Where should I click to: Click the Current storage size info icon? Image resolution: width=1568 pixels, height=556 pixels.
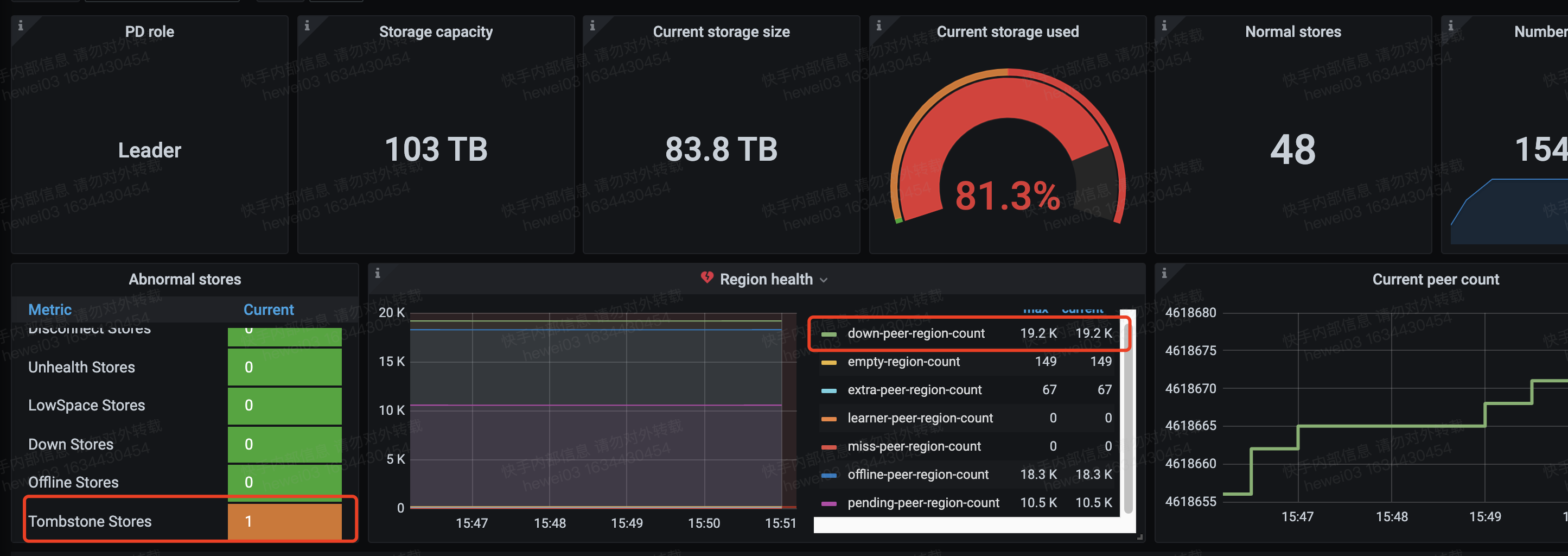click(592, 26)
